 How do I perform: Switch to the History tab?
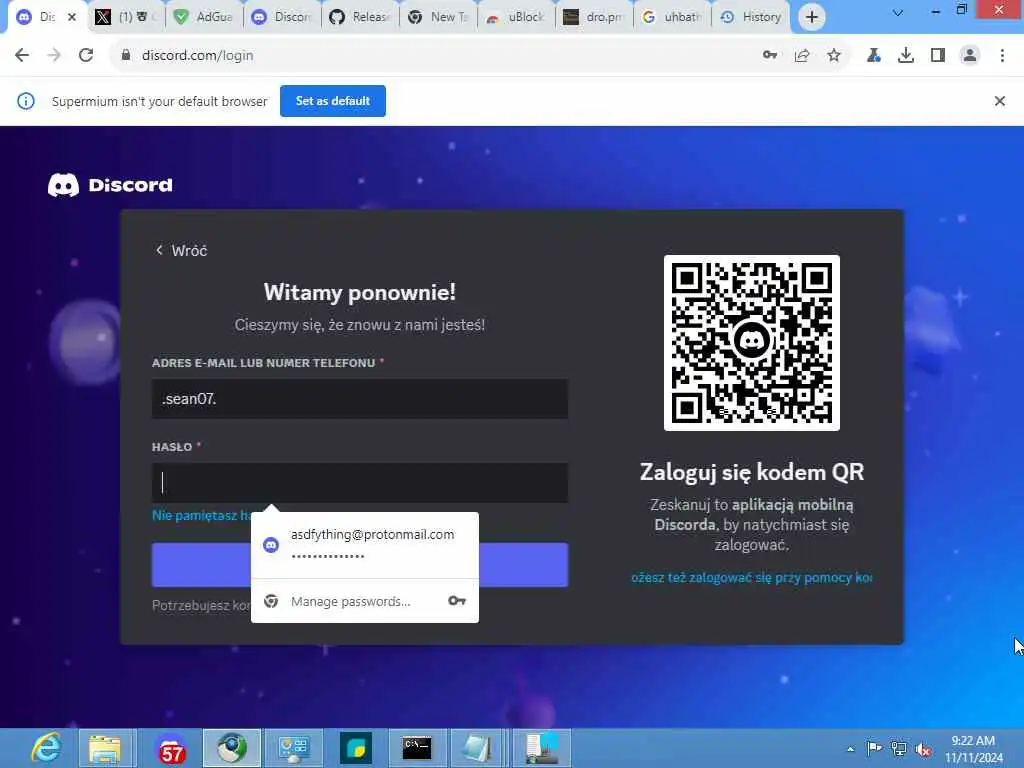click(751, 17)
